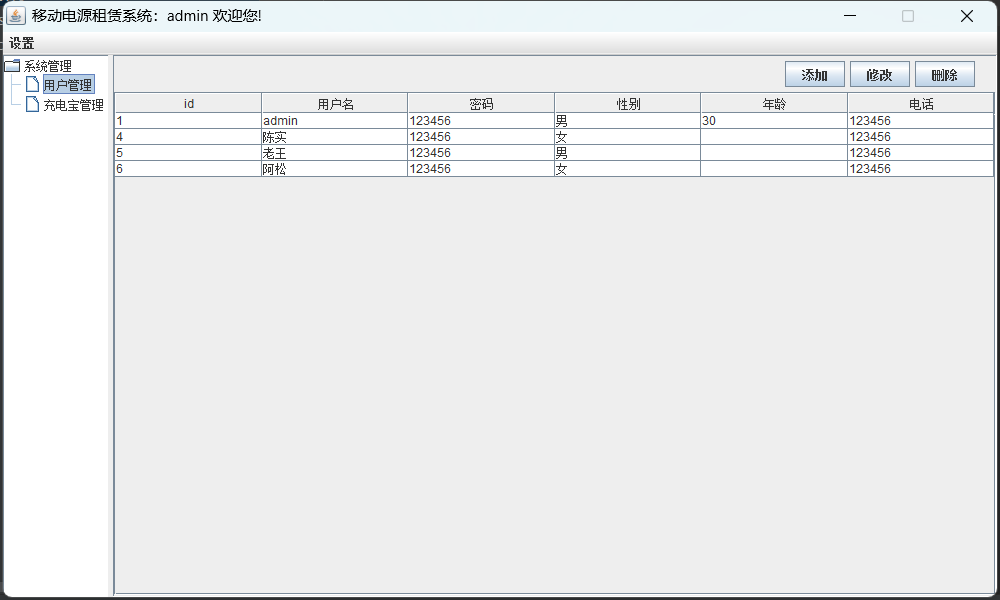Select the 用户管理 tree node

[x=68, y=85]
